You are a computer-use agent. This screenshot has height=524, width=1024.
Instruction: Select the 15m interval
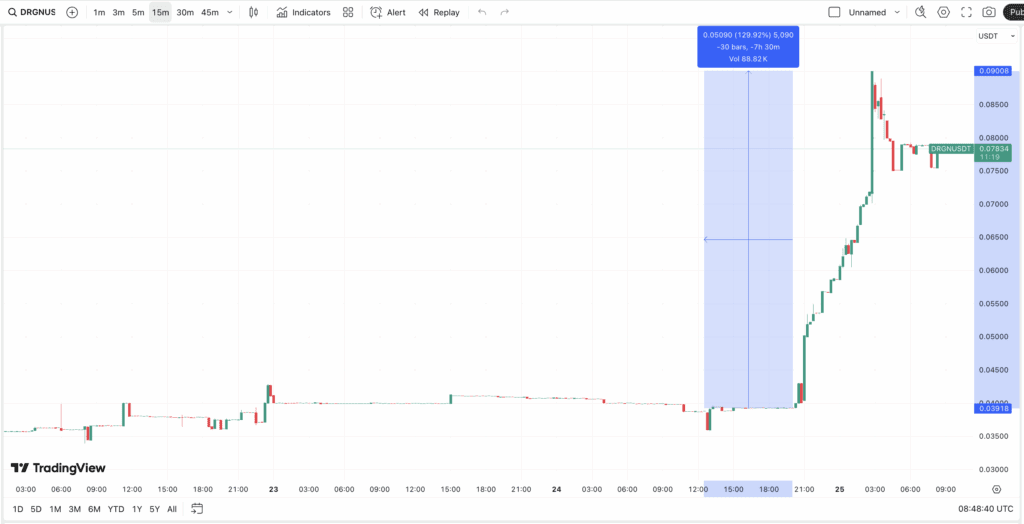pyautogui.click(x=160, y=12)
